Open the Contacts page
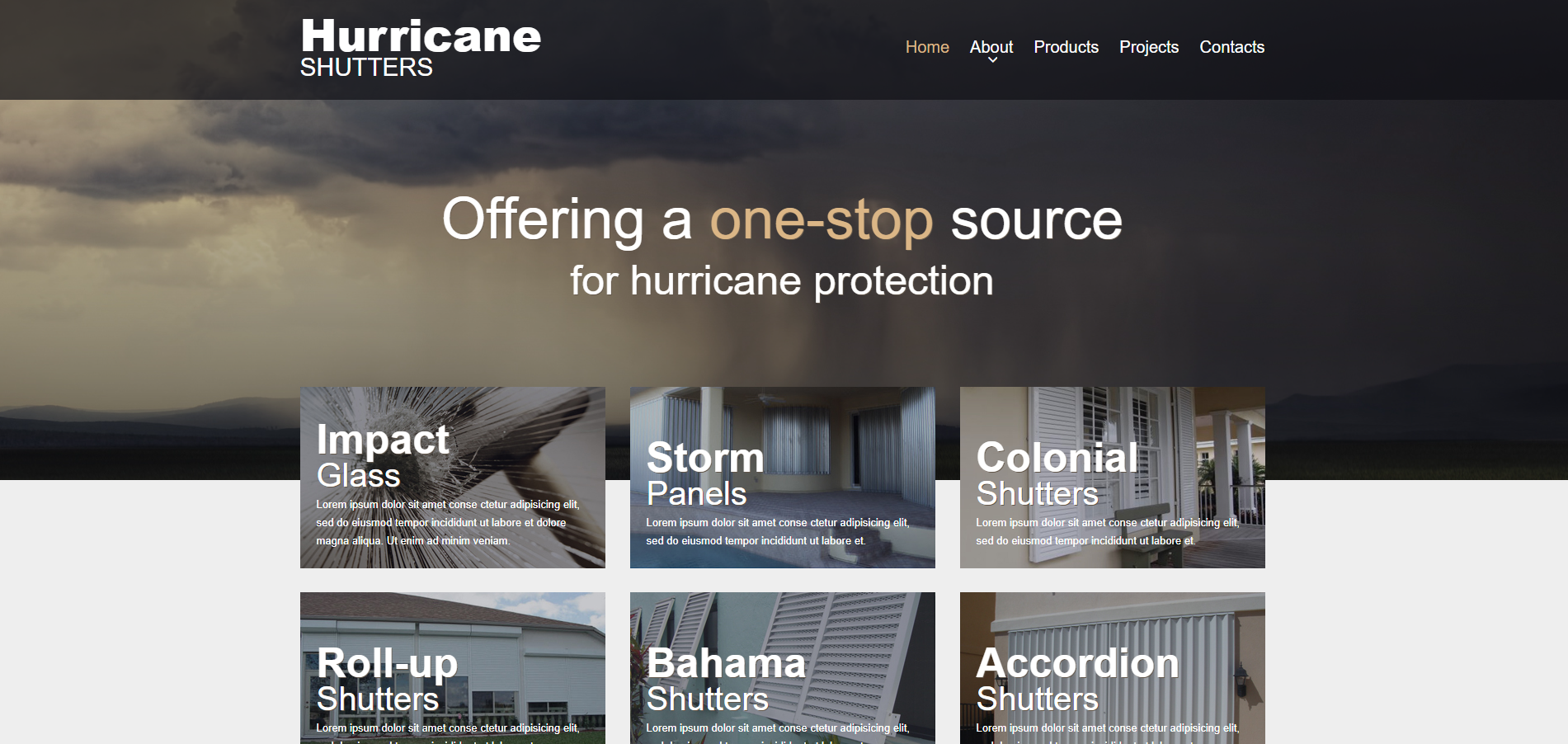The height and width of the screenshot is (744, 1568). (1231, 47)
